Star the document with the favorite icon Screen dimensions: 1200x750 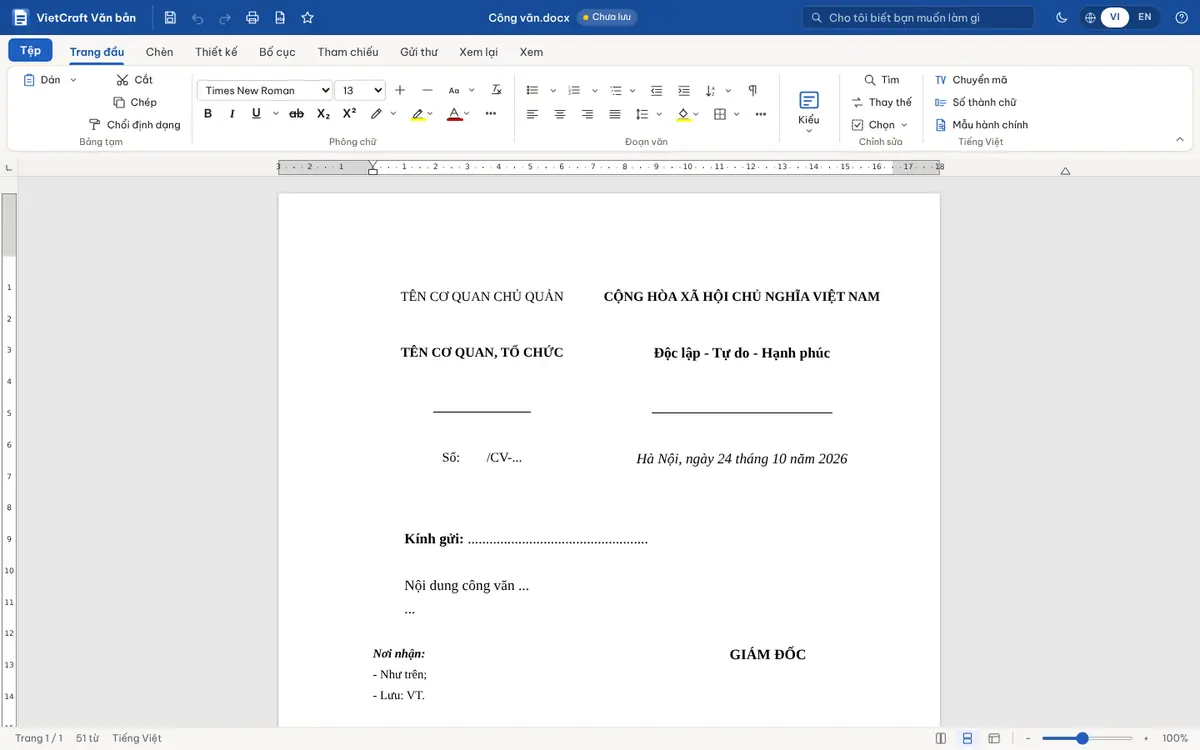point(307,18)
